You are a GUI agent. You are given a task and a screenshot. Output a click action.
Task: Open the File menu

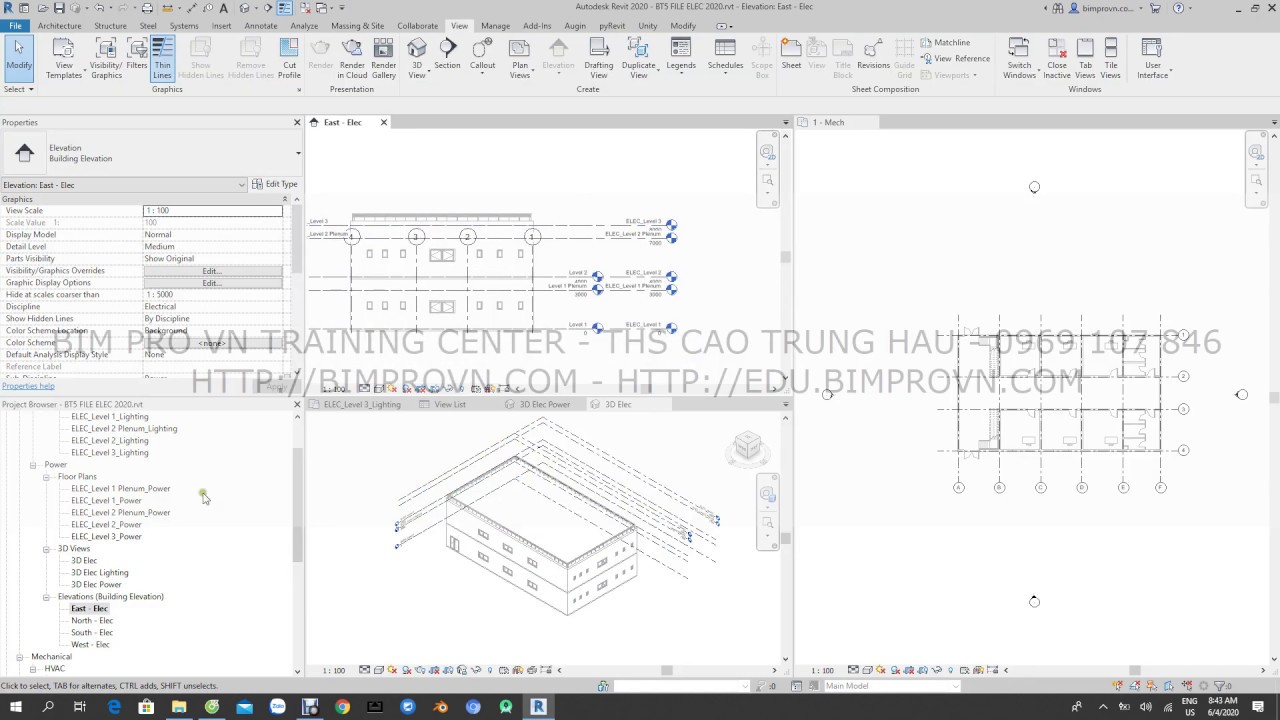pos(15,26)
